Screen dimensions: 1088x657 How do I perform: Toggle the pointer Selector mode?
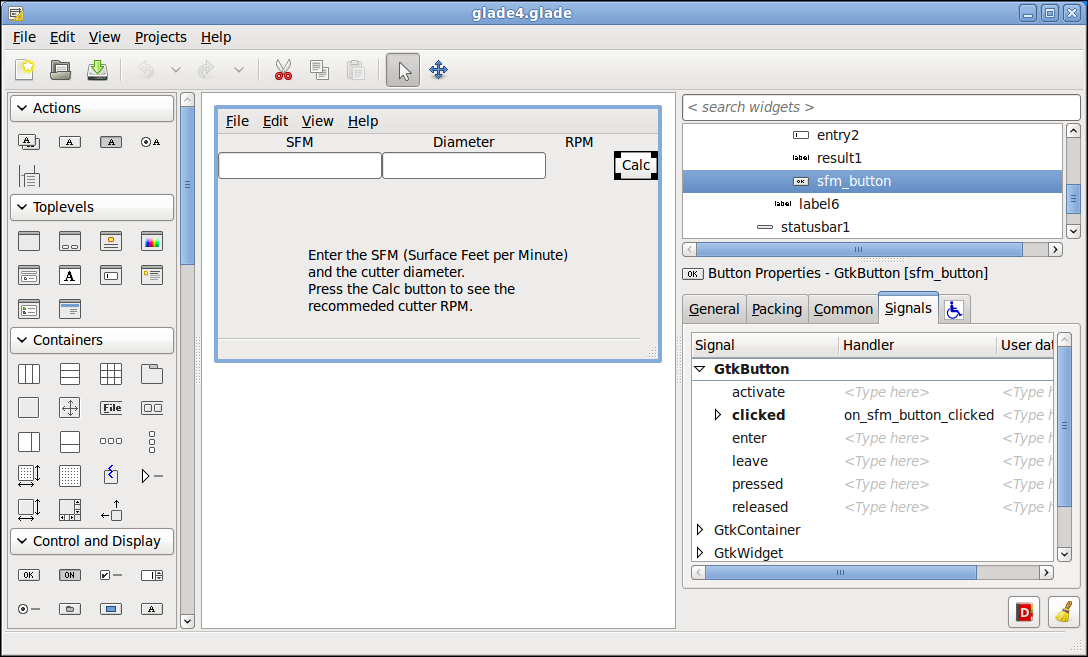point(403,70)
